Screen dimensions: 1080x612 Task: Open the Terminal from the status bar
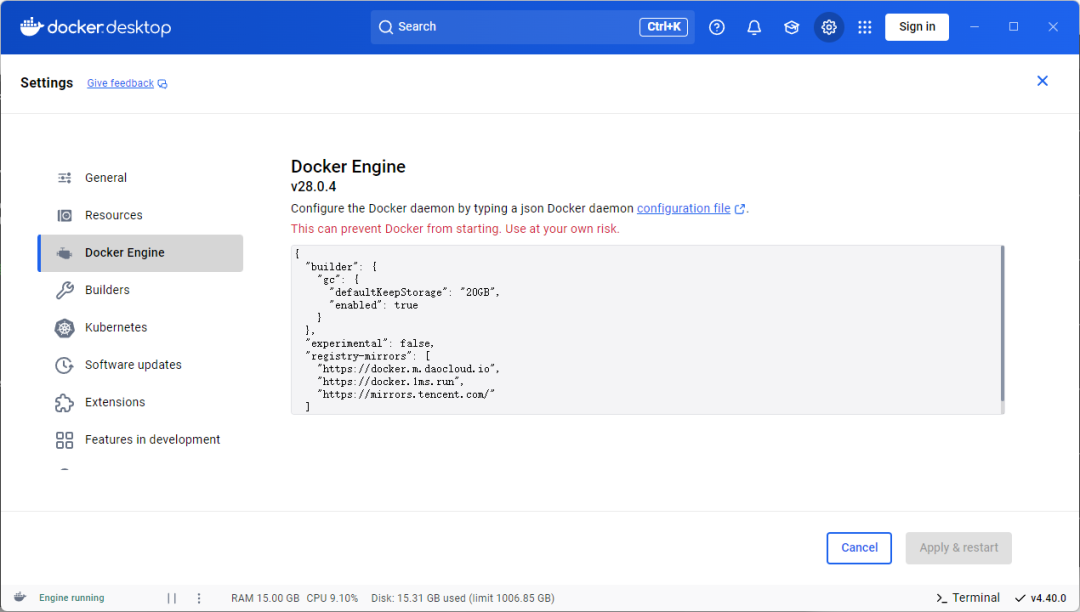point(968,598)
